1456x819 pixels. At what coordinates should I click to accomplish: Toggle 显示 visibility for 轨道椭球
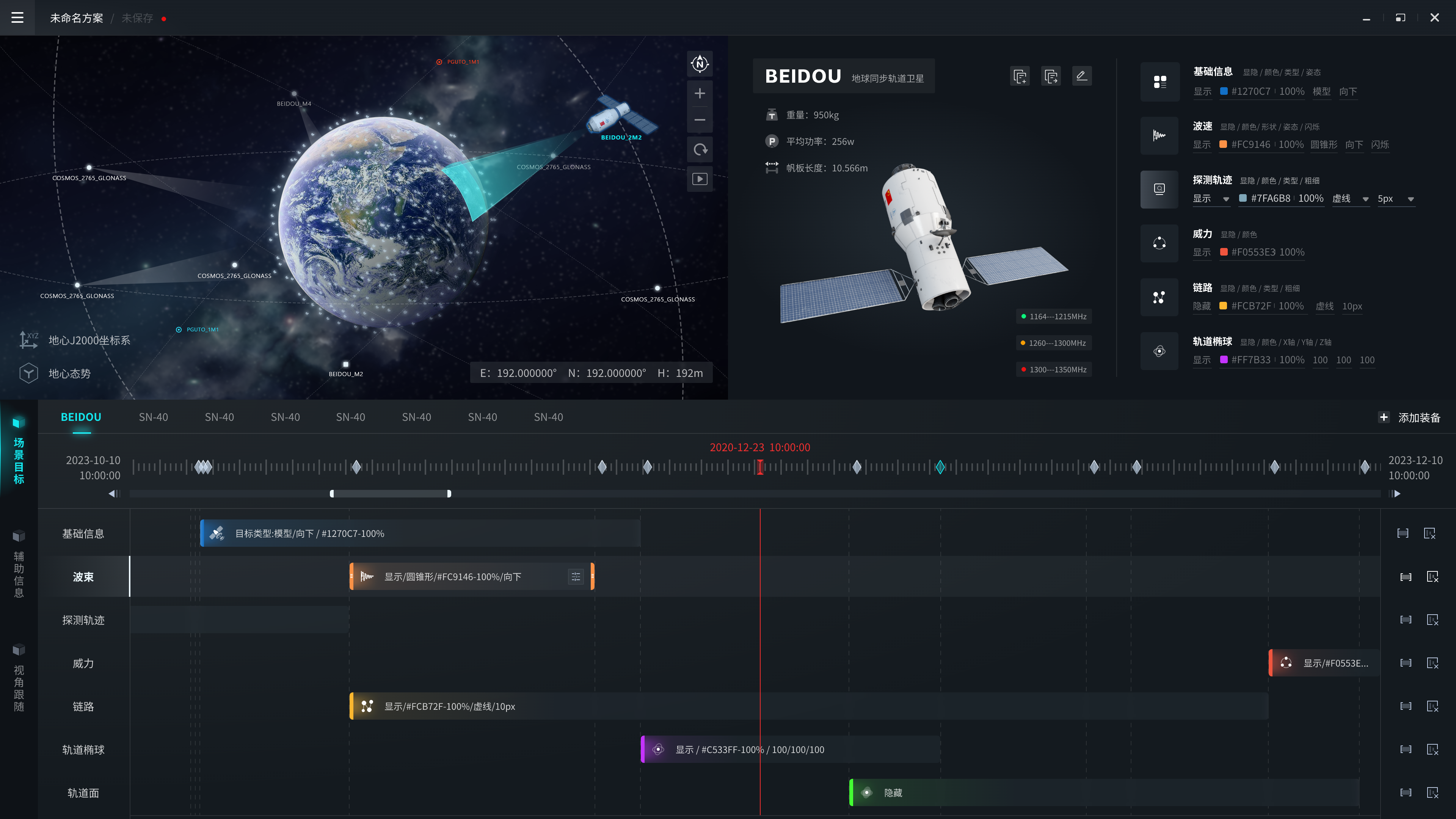pyautogui.click(x=1202, y=360)
